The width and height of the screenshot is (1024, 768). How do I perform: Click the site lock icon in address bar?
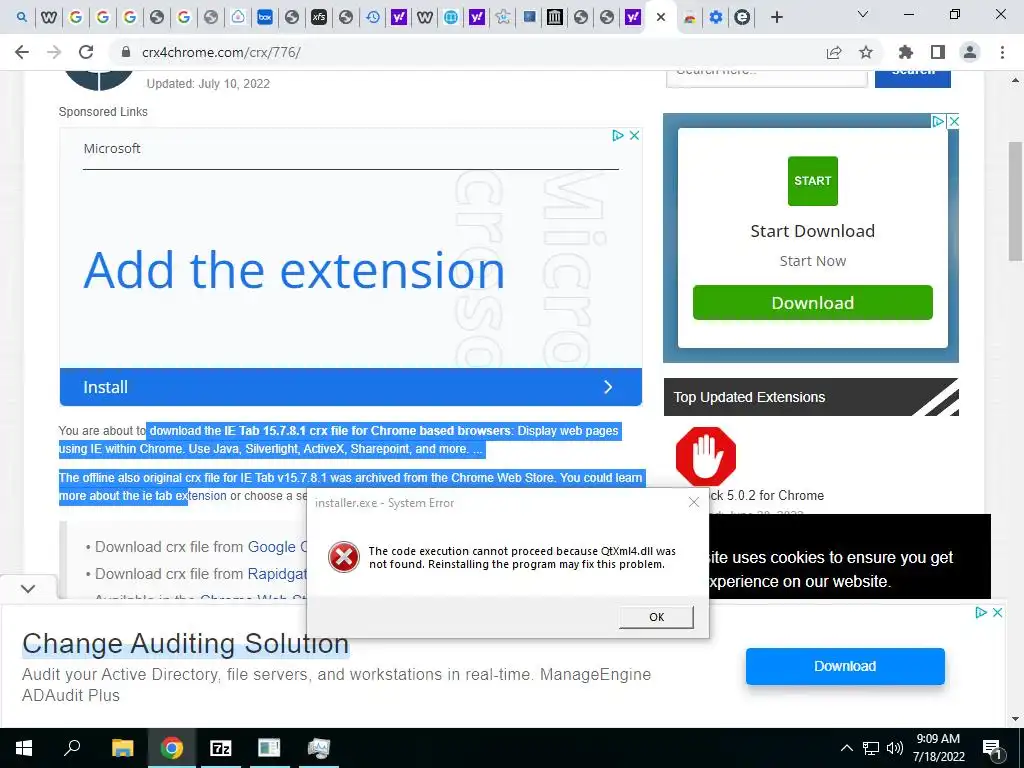126,52
